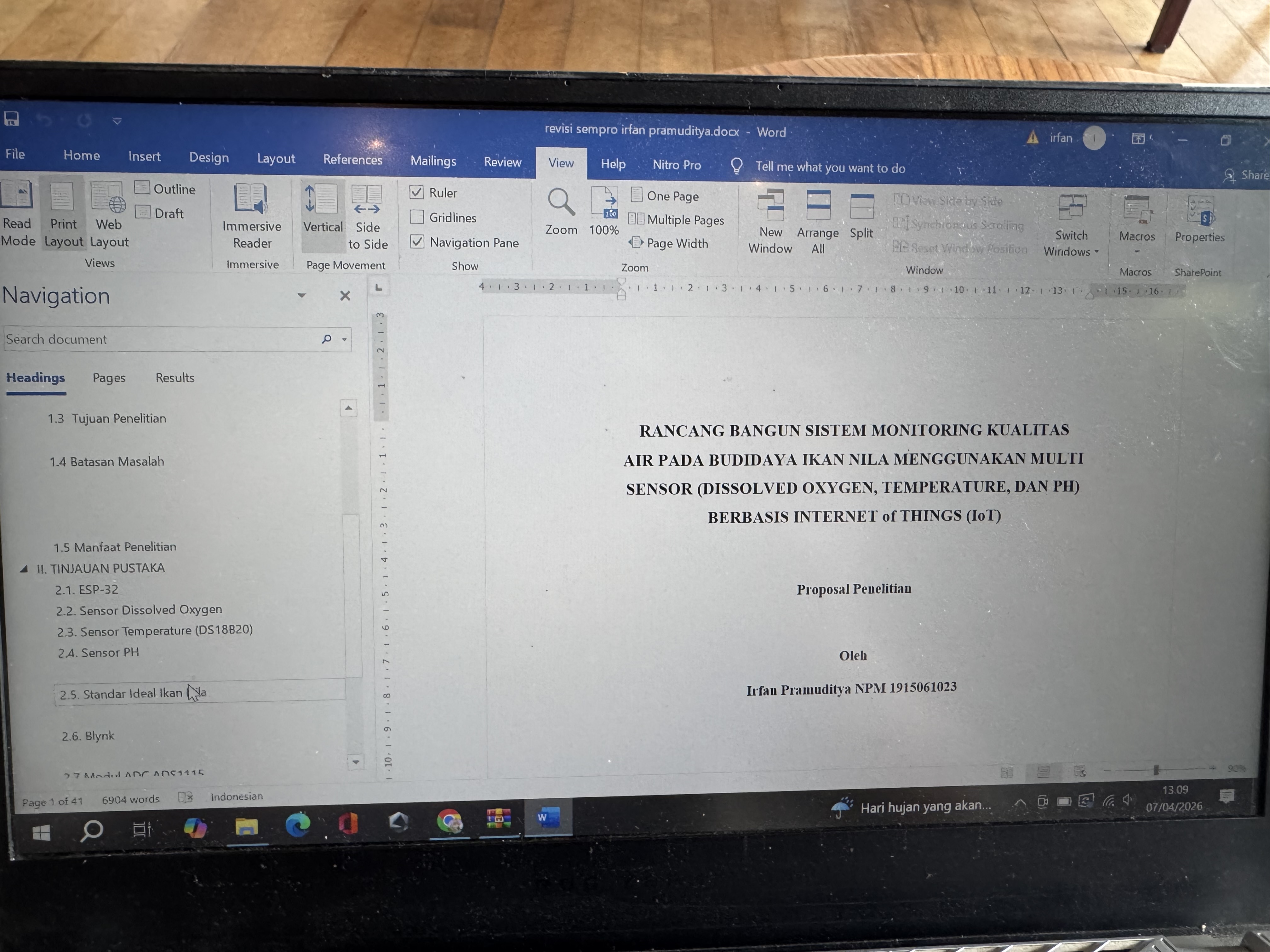The height and width of the screenshot is (952, 1270).
Task: Click the 6904 words count
Action: tap(130, 799)
